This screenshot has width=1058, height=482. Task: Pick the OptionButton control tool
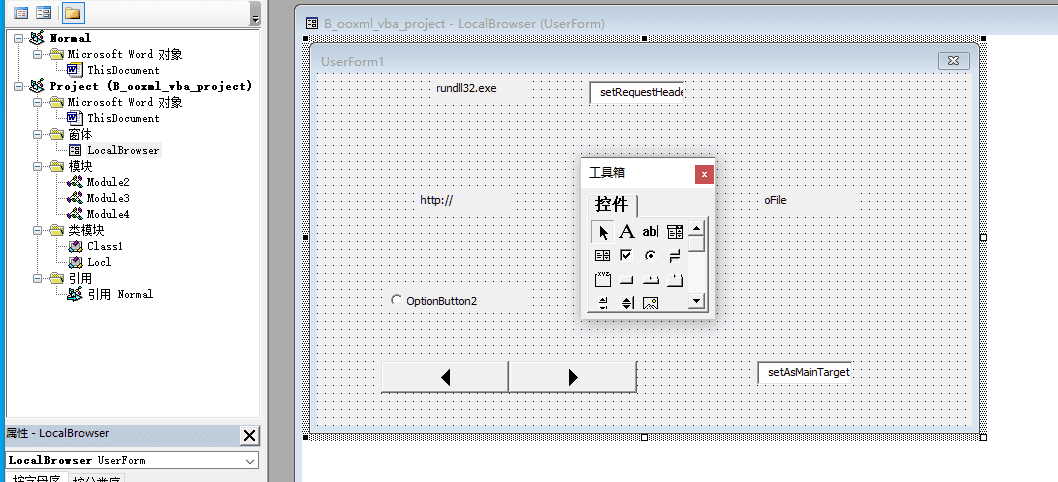[x=650, y=256]
